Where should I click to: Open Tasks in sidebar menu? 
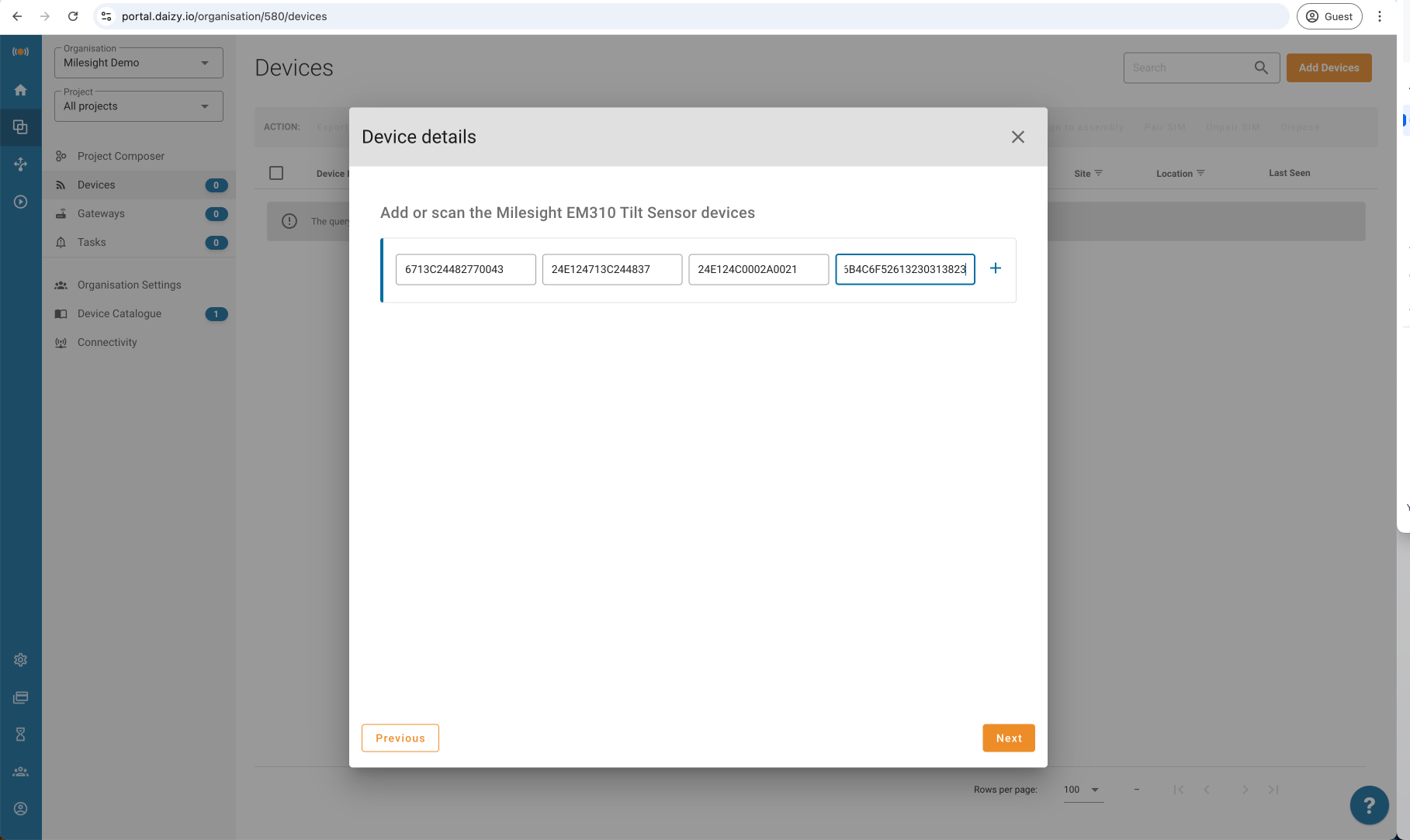pyautogui.click(x=139, y=242)
